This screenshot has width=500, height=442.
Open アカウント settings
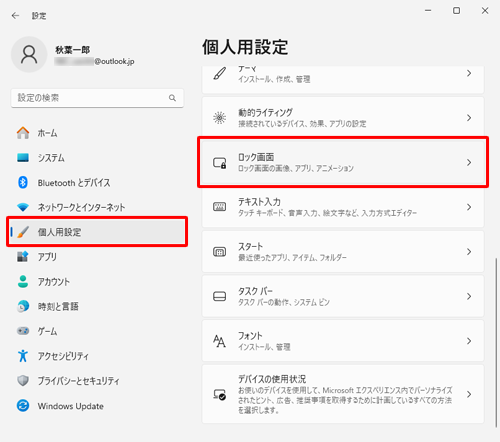(97, 282)
